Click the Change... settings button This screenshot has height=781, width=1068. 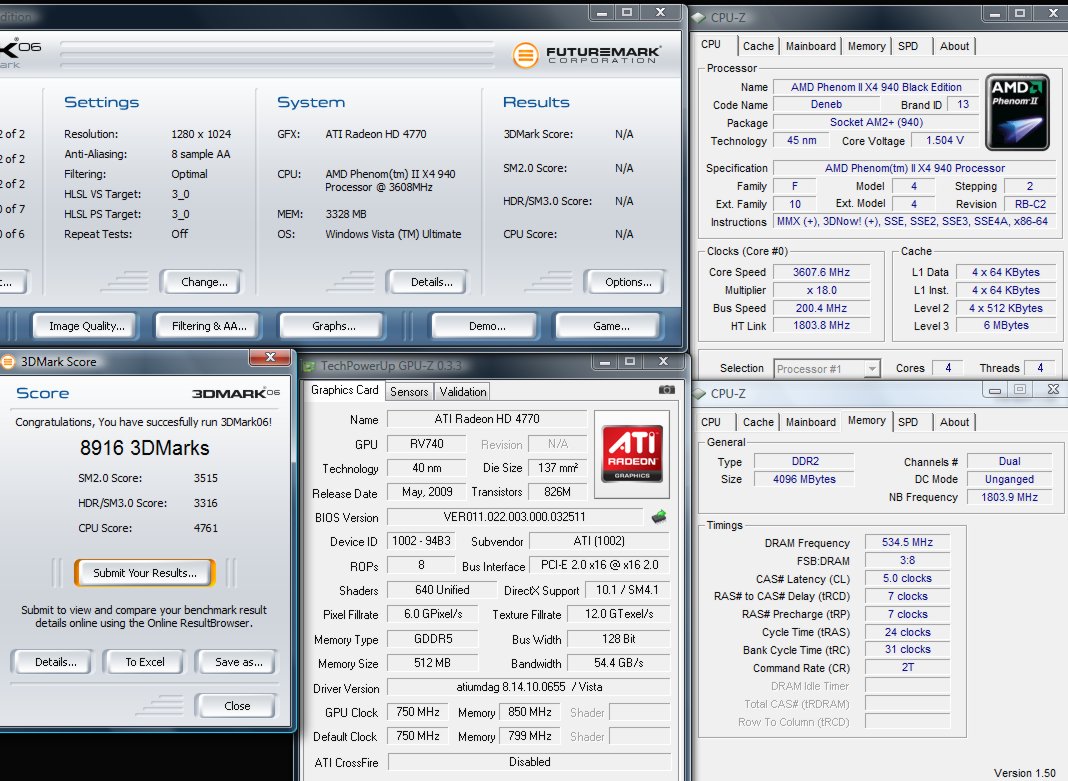[204, 282]
